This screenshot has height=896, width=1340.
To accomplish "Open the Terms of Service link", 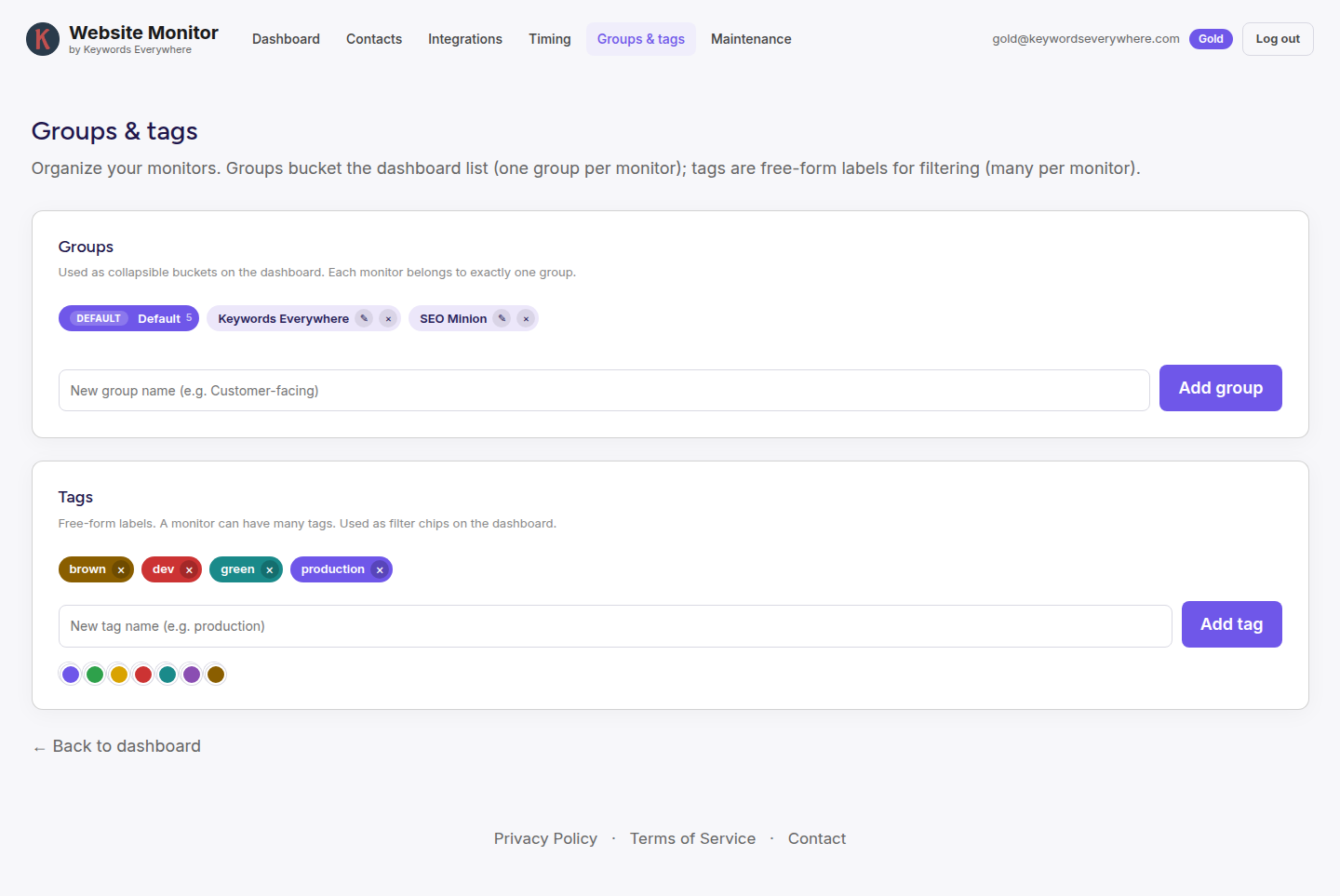I will point(693,838).
